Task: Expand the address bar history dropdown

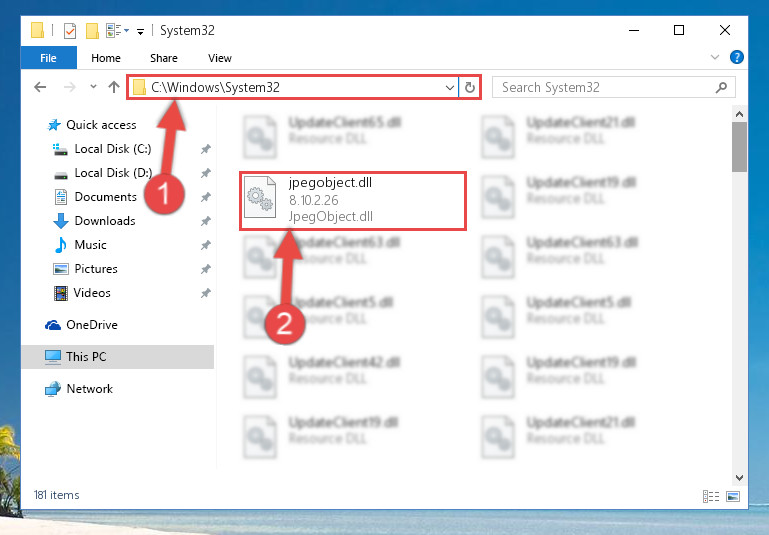Action: (450, 88)
